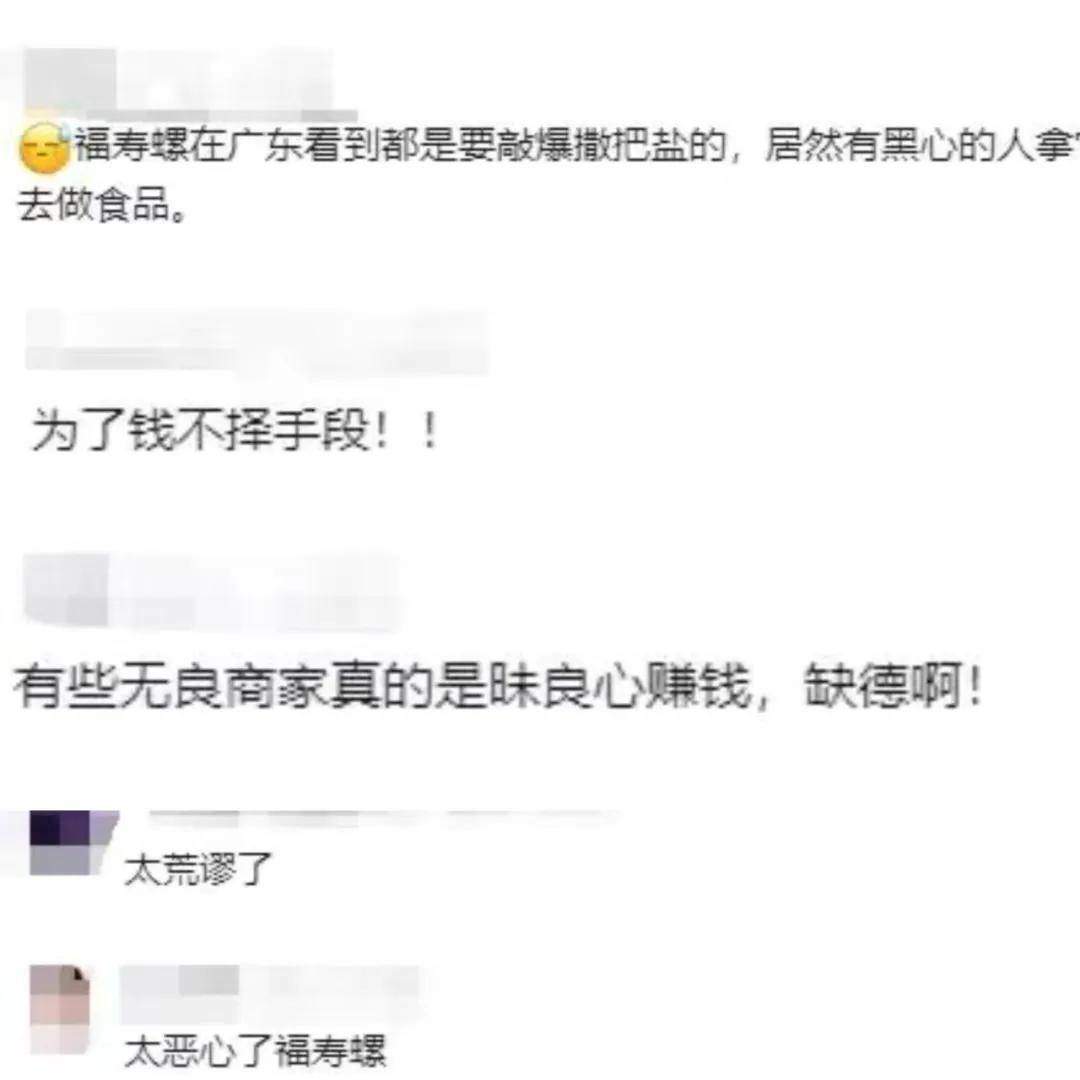1080x1080 pixels.
Task: Select blurred avatar above 有些无良商家 comment
Action: tap(66, 590)
